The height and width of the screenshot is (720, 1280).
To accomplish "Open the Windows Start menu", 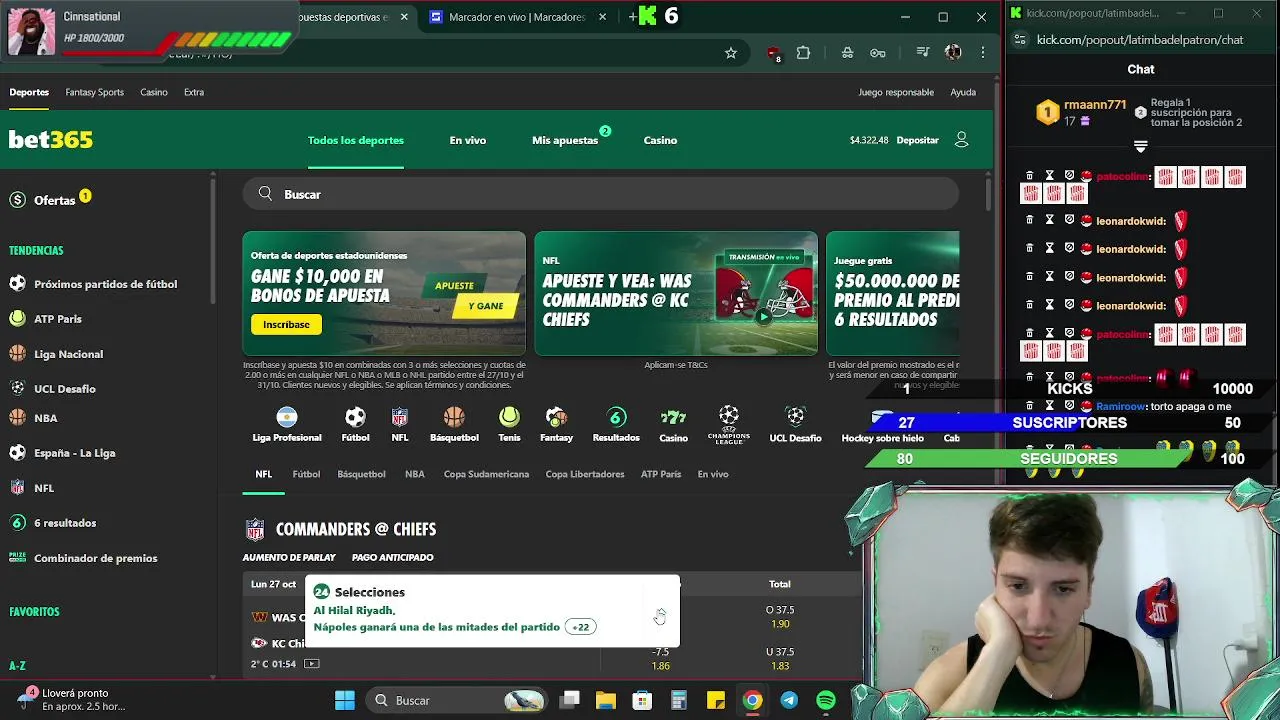I will point(344,700).
